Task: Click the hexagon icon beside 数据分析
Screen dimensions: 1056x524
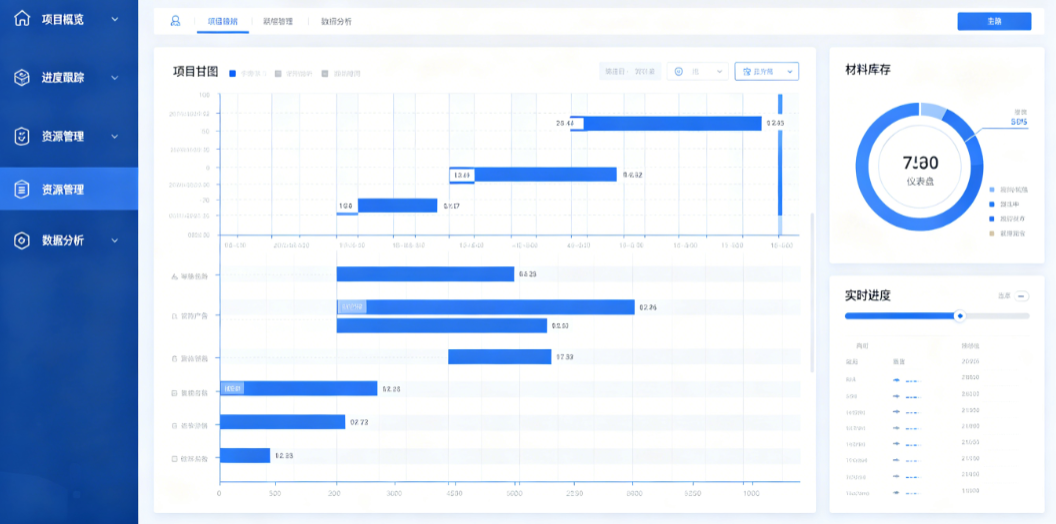Action: point(22,240)
